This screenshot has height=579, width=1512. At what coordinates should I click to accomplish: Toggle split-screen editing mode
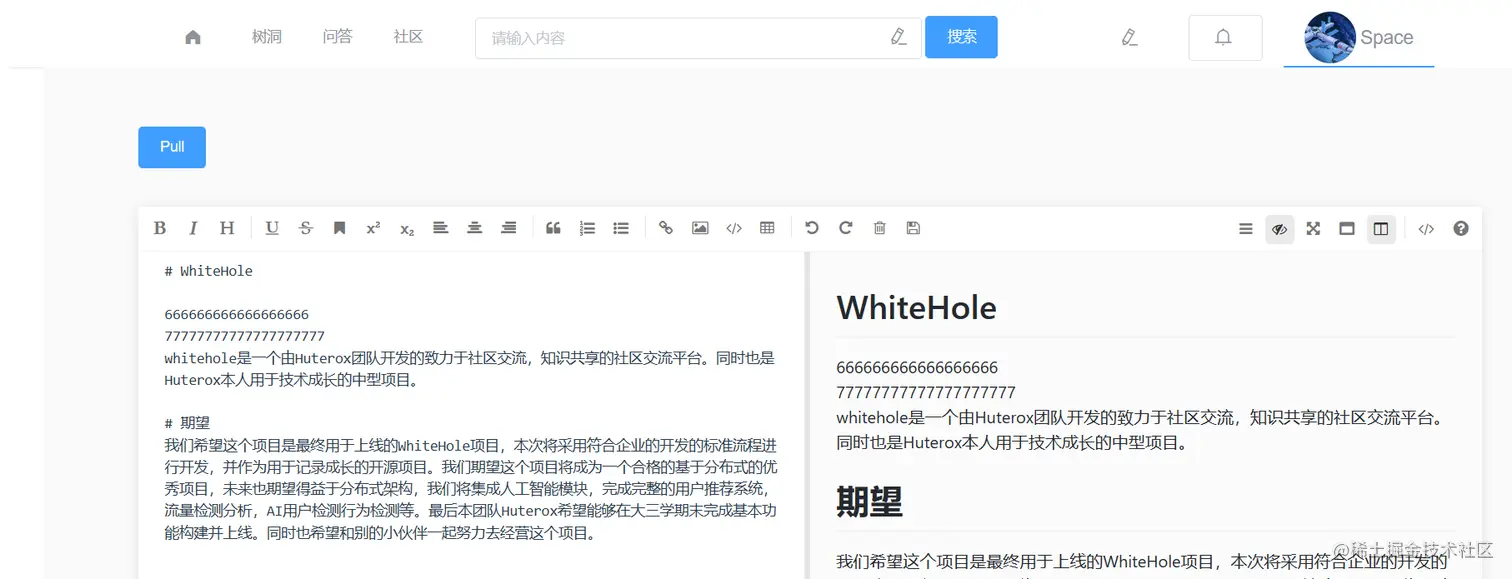(1381, 228)
